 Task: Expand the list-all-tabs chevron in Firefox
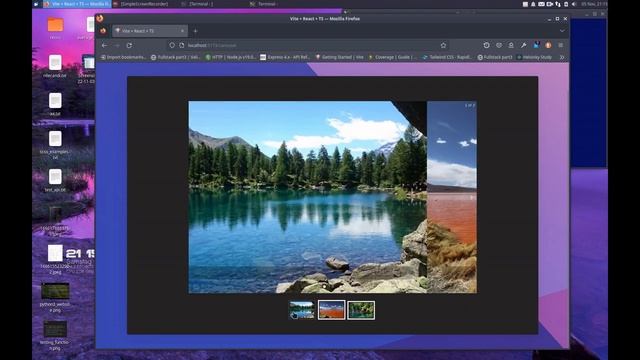pyautogui.click(x=562, y=31)
